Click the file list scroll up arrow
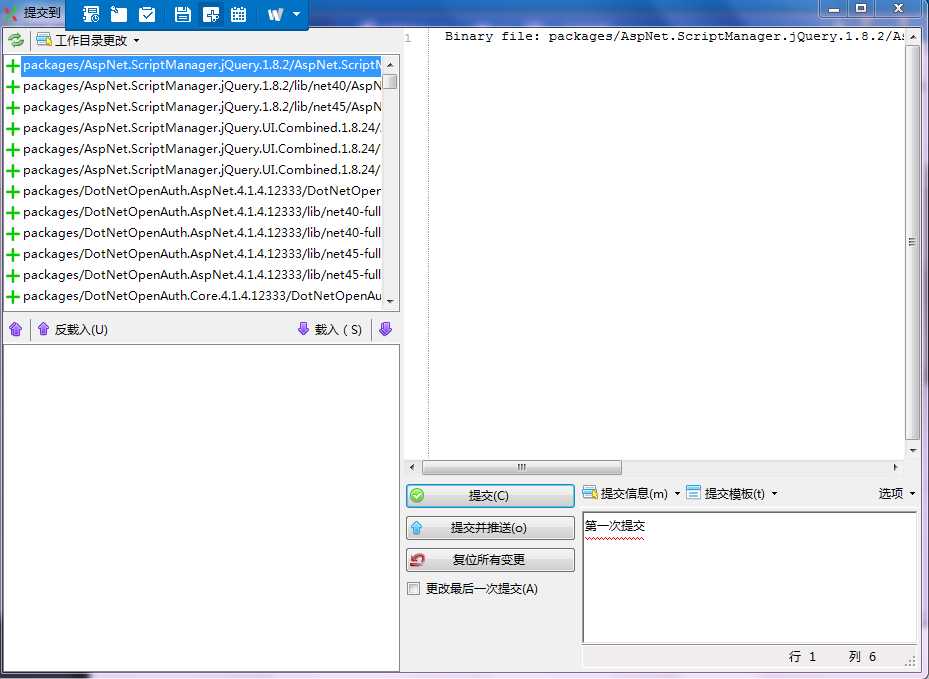This screenshot has width=929, height=679. coord(390,64)
